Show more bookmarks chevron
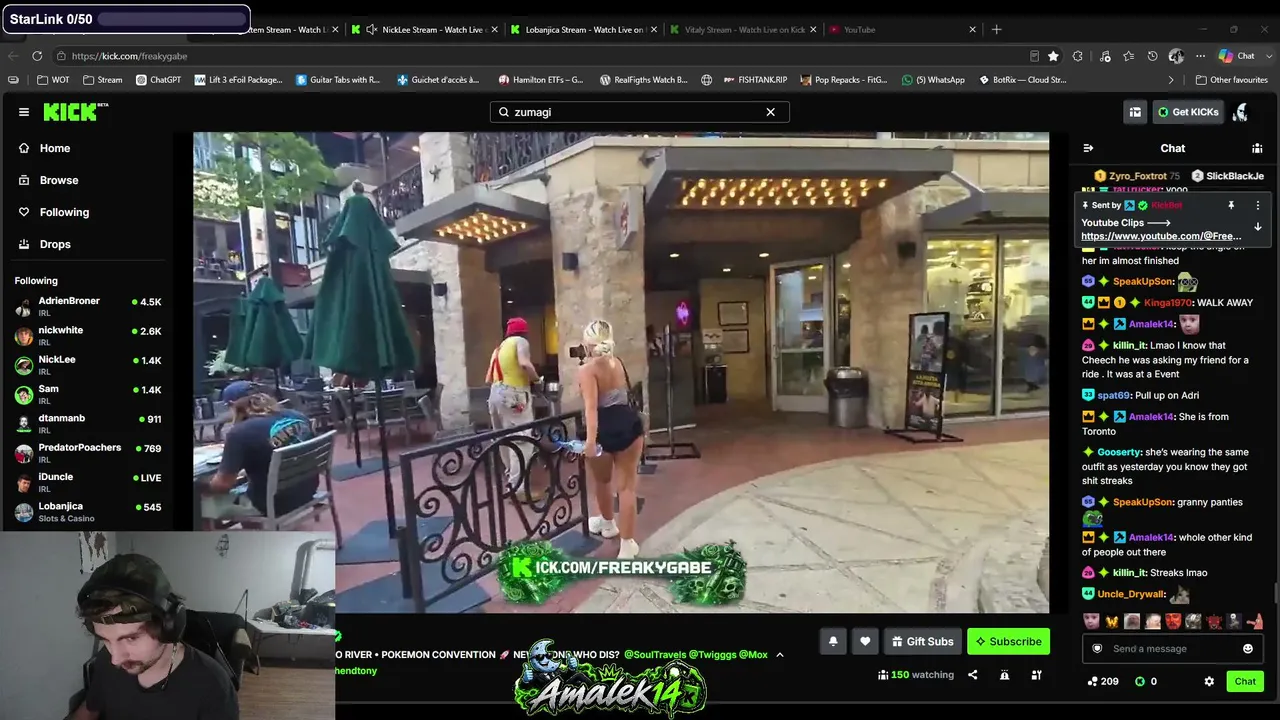Viewport: 1280px width, 720px height. (1171, 80)
